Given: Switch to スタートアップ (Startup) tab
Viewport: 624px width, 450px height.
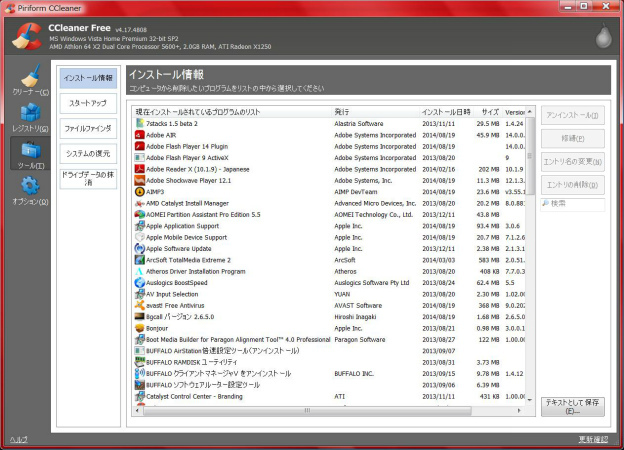Looking at the screenshot, I should point(88,103).
